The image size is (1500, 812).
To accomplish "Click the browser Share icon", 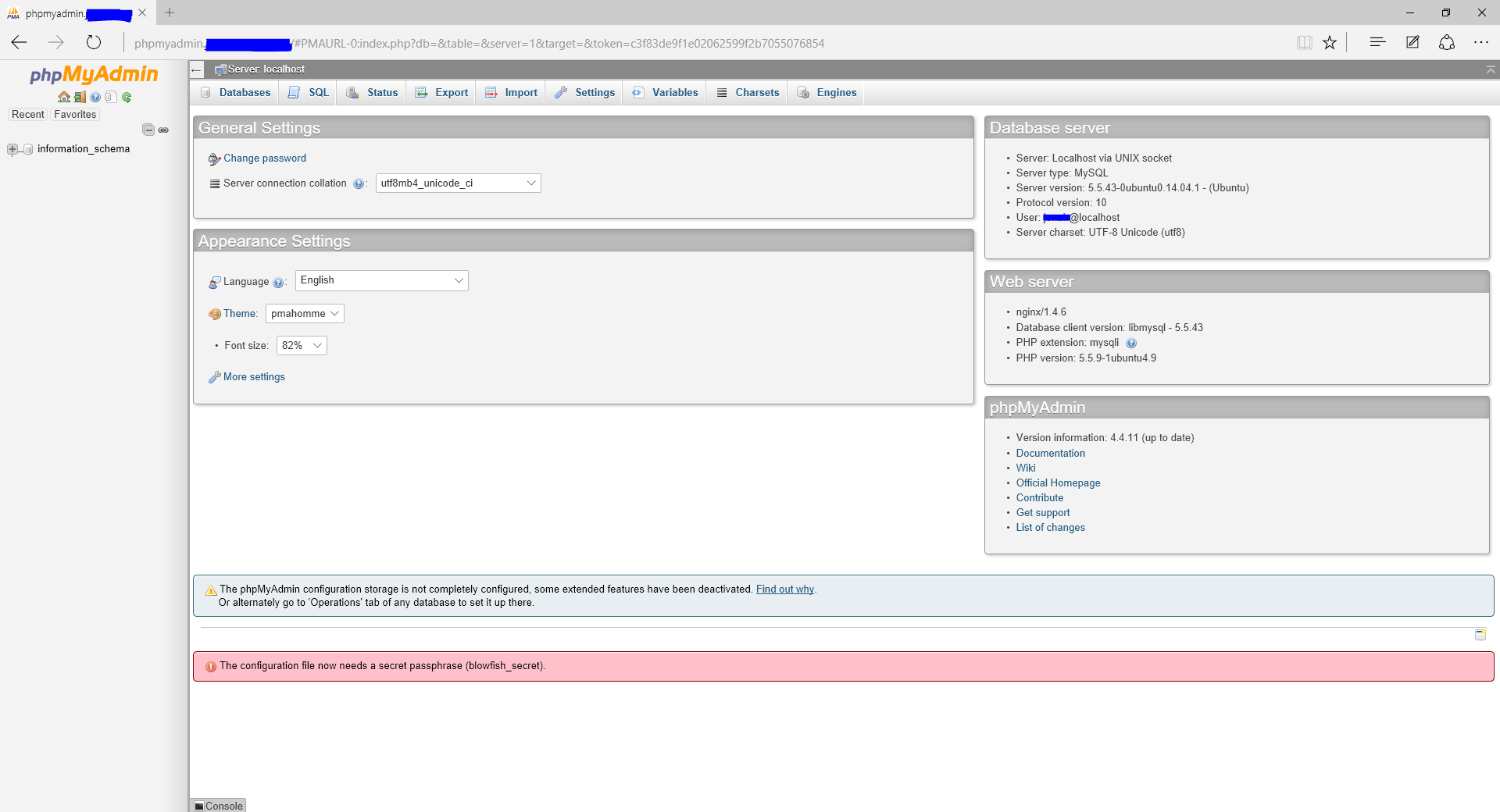I will click(1447, 42).
